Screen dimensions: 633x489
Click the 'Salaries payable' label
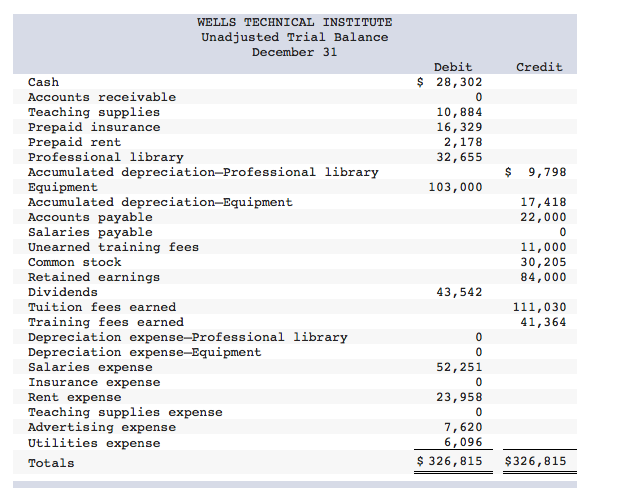pyautogui.click(x=90, y=232)
